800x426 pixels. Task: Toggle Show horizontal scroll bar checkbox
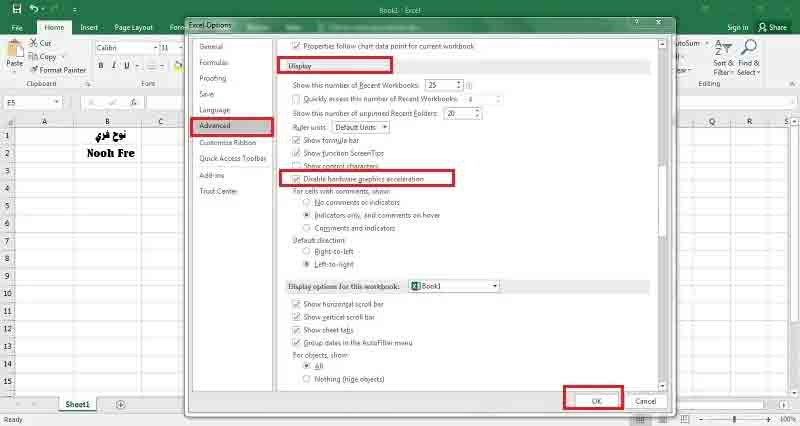(296, 304)
